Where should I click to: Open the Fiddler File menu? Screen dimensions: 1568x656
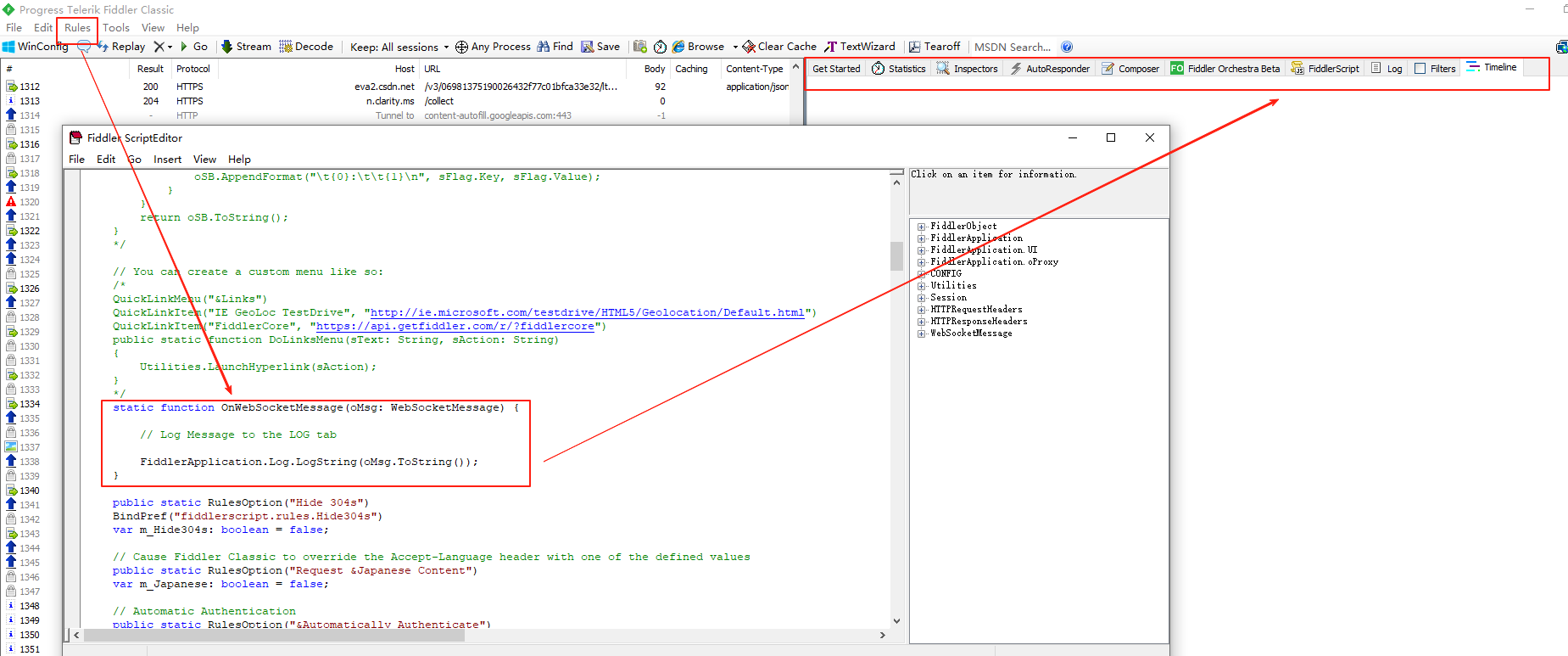14,27
